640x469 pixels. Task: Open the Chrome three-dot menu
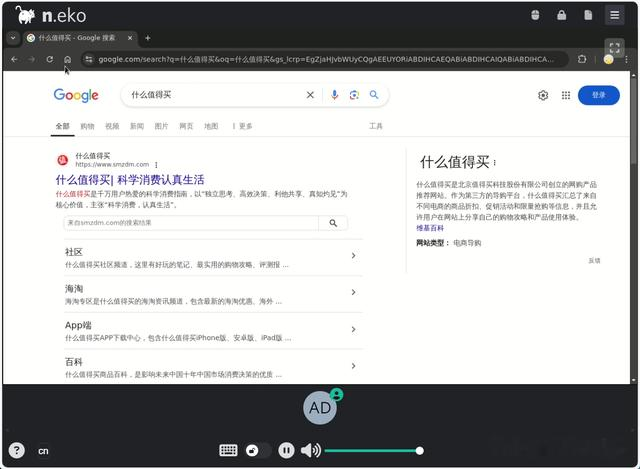coord(627,60)
